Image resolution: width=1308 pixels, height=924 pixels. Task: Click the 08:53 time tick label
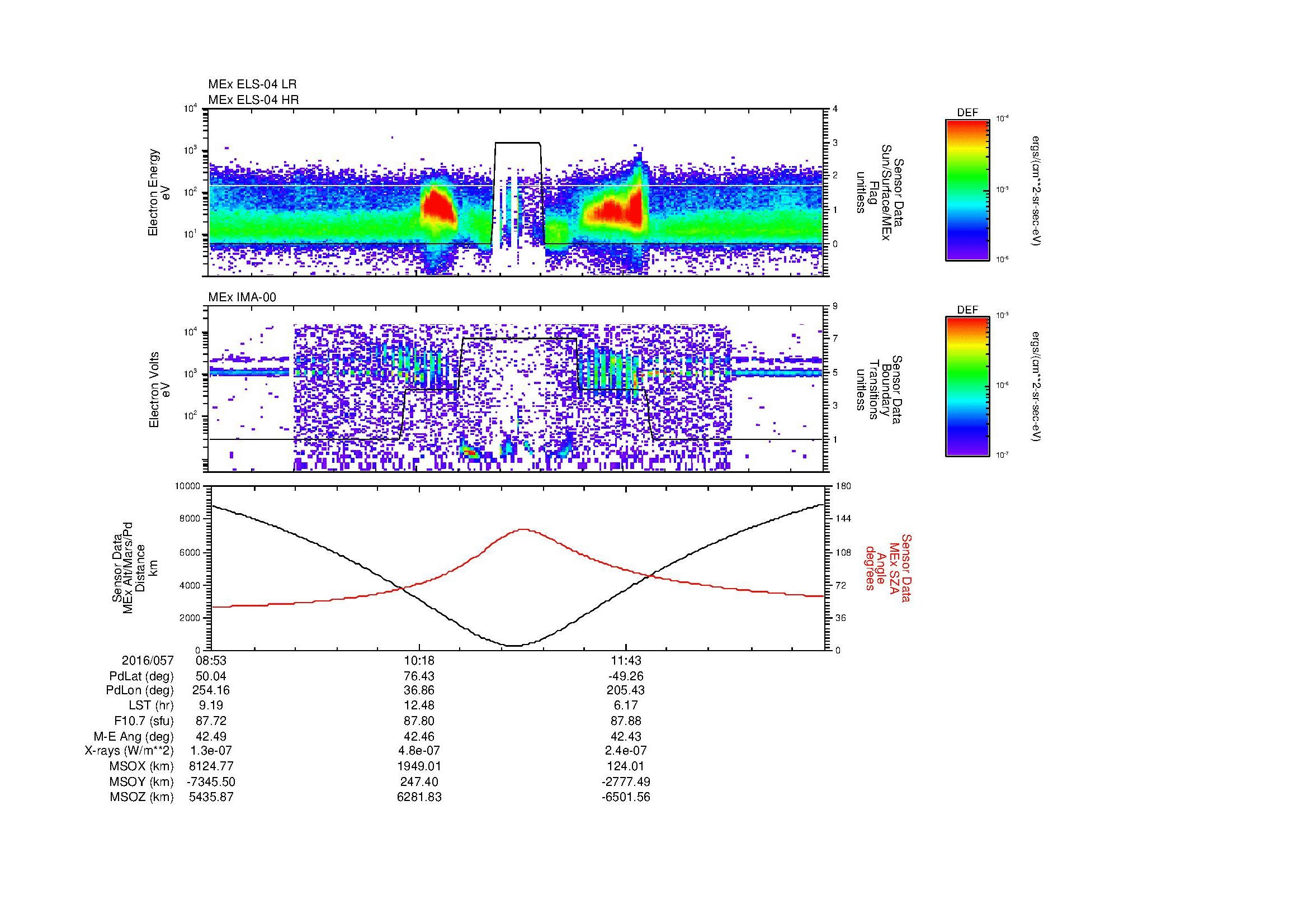(x=211, y=660)
